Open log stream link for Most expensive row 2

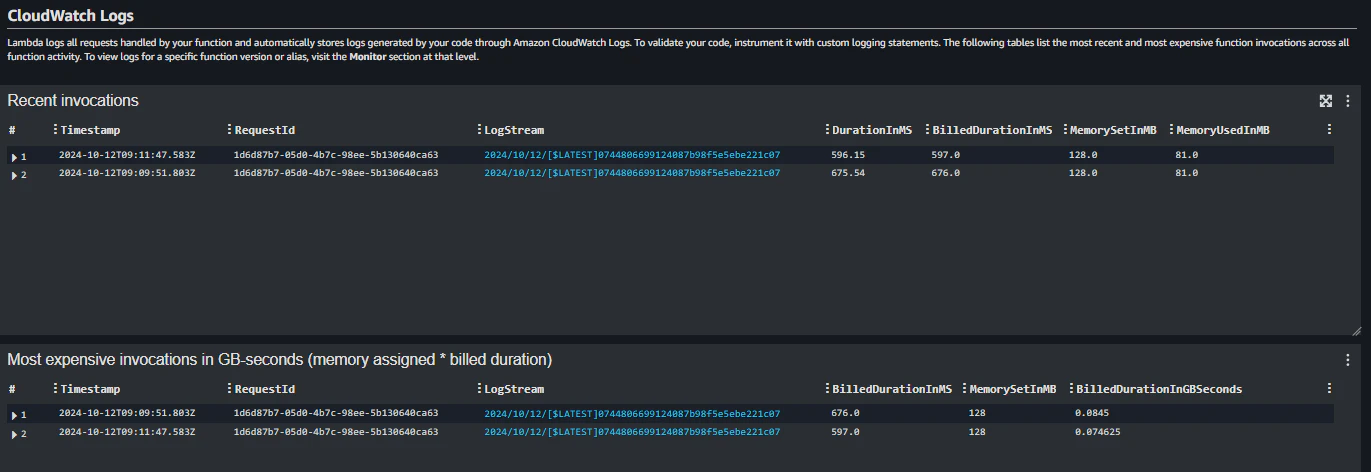click(632, 432)
